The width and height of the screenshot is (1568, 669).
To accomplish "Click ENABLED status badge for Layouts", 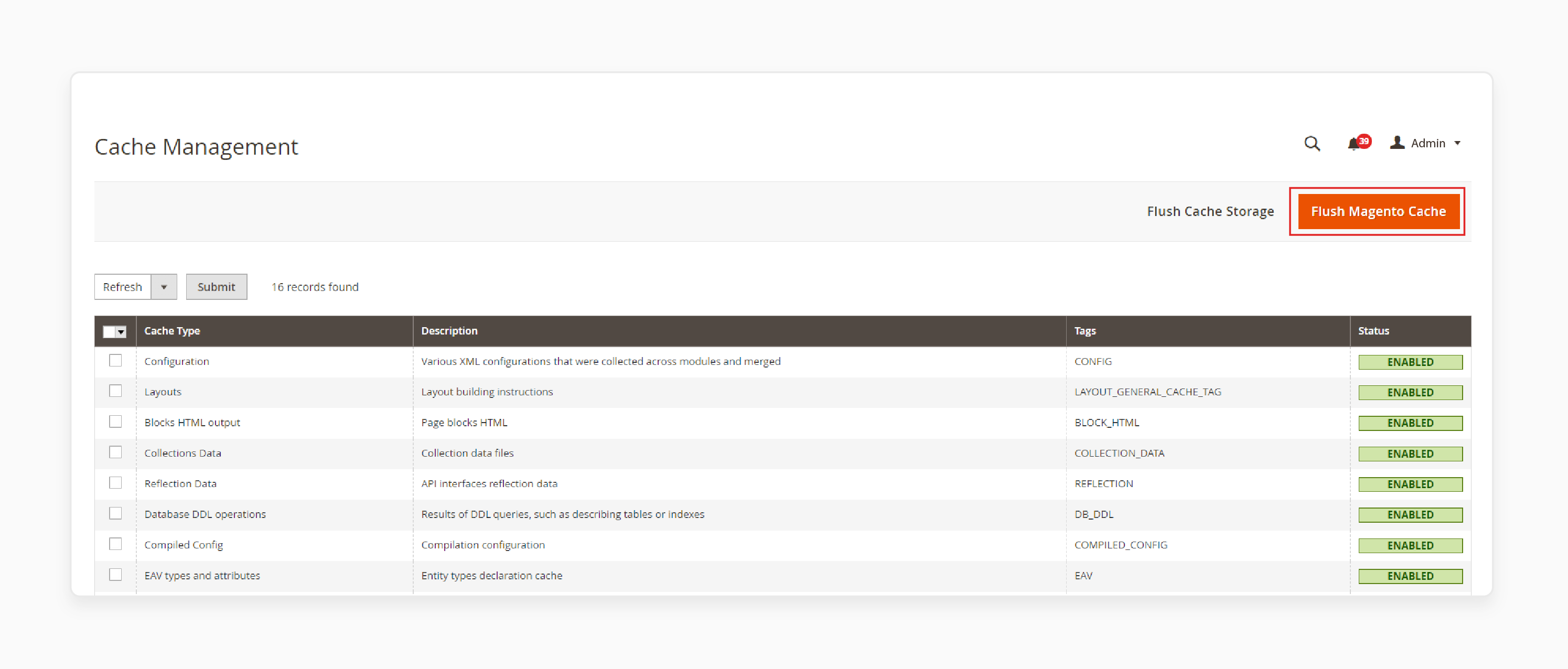I will coord(1410,393).
